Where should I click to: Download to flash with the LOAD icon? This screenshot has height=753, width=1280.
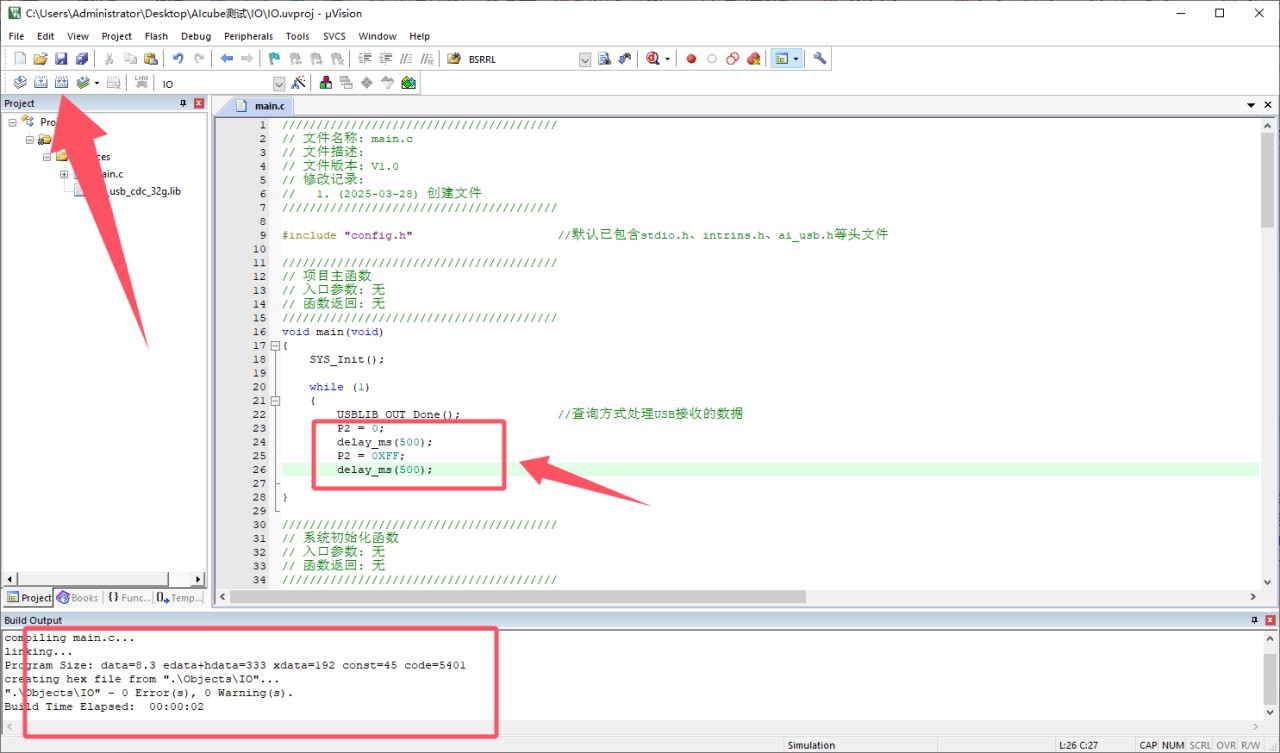click(142, 83)
